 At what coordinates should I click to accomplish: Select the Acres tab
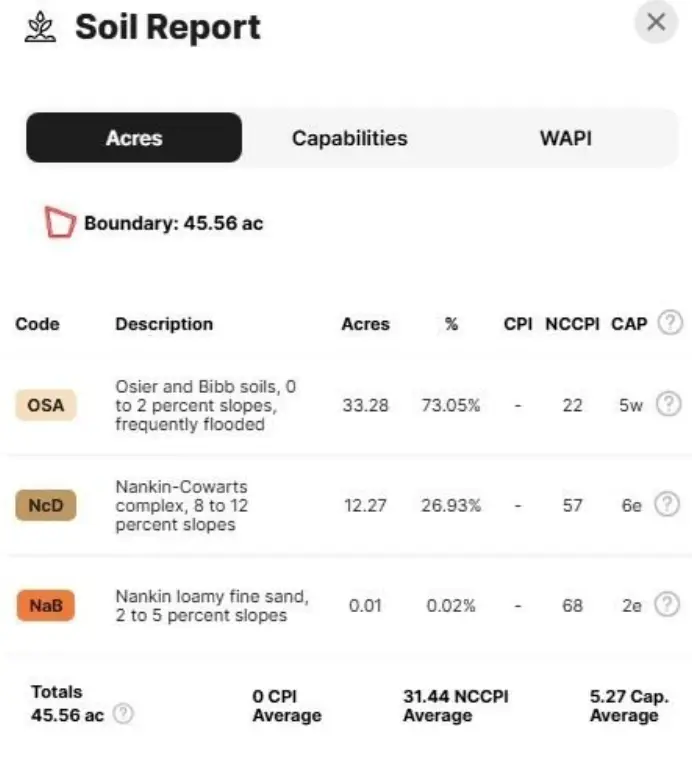tap(134, 138)
